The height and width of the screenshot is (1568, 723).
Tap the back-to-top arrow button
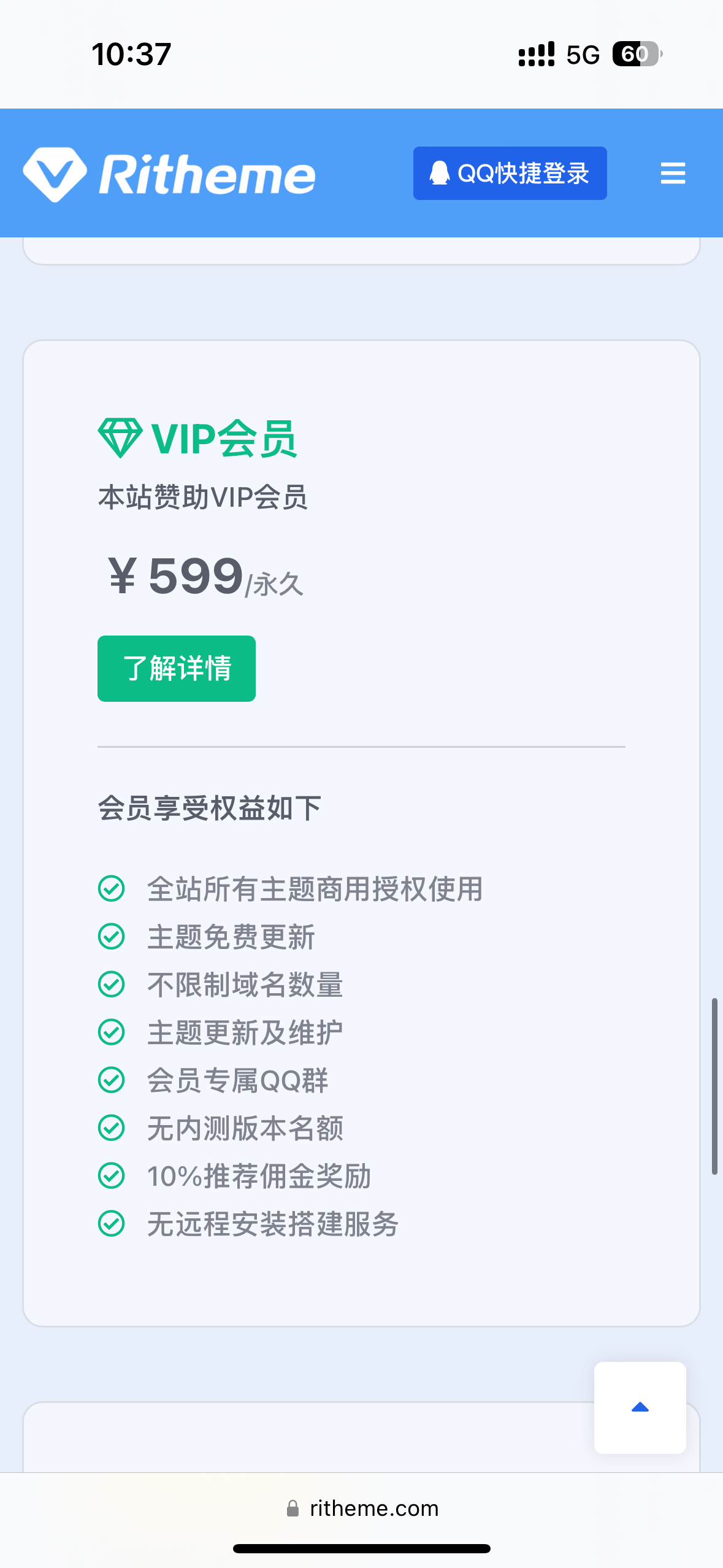click(640, 1407)
